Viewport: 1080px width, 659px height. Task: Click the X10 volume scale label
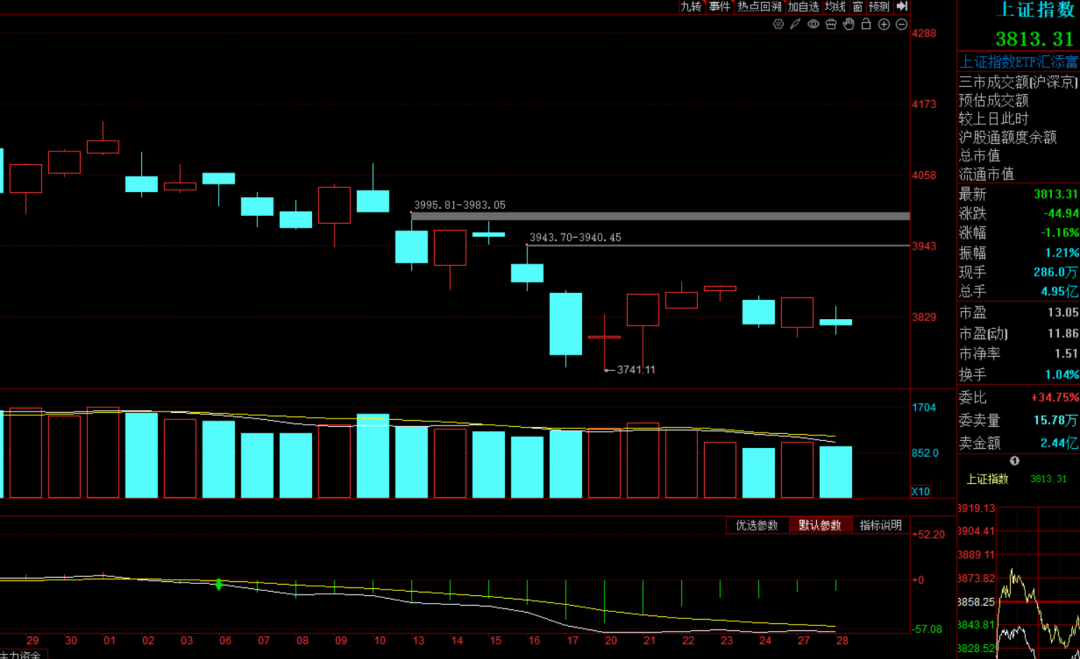coord(921,491)
